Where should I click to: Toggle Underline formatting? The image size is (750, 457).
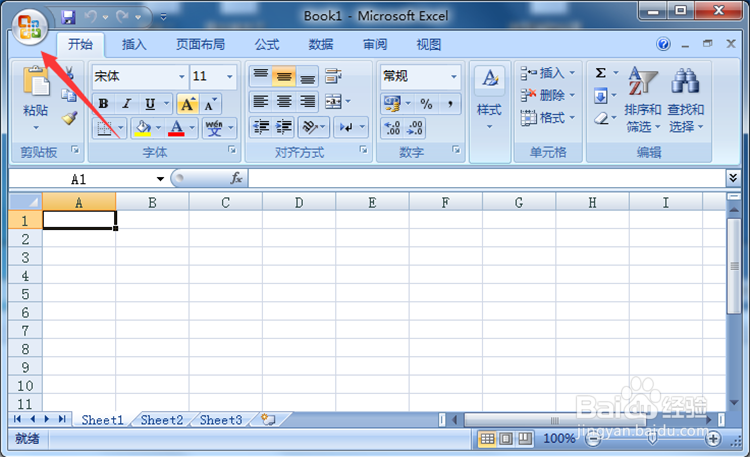pos(150,104)
